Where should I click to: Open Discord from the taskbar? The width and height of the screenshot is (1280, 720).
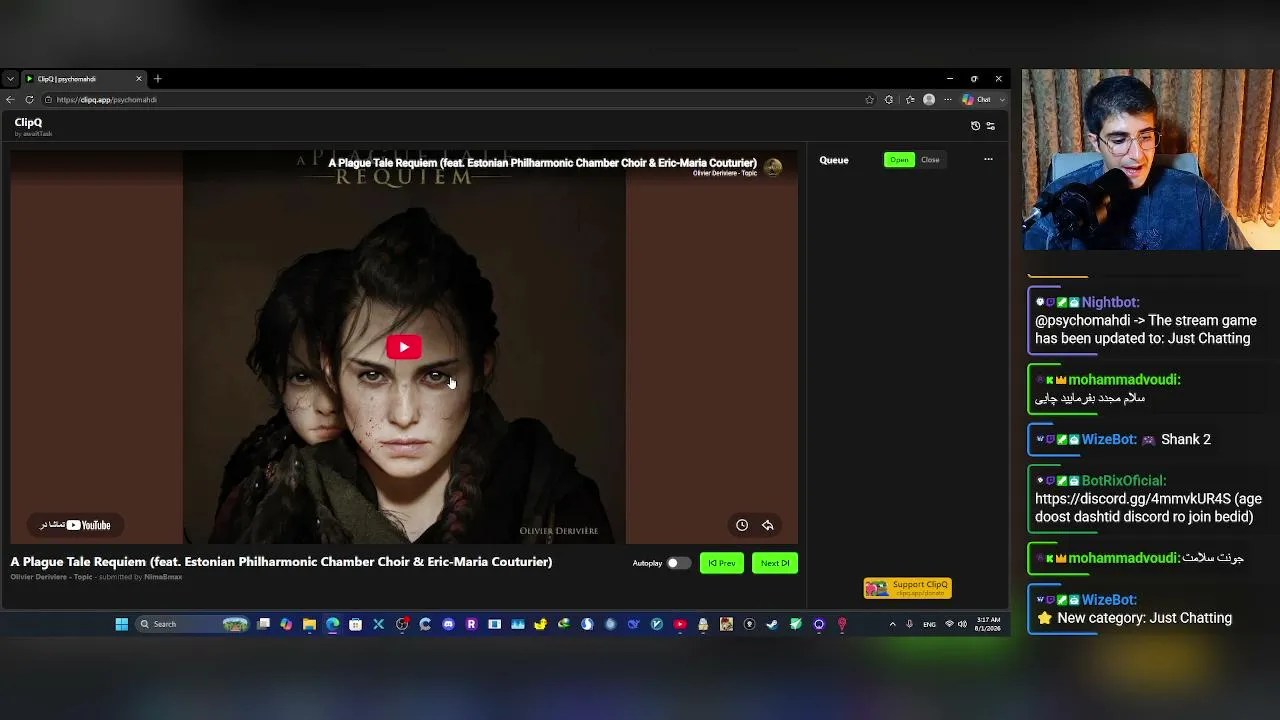click(448, 624)
